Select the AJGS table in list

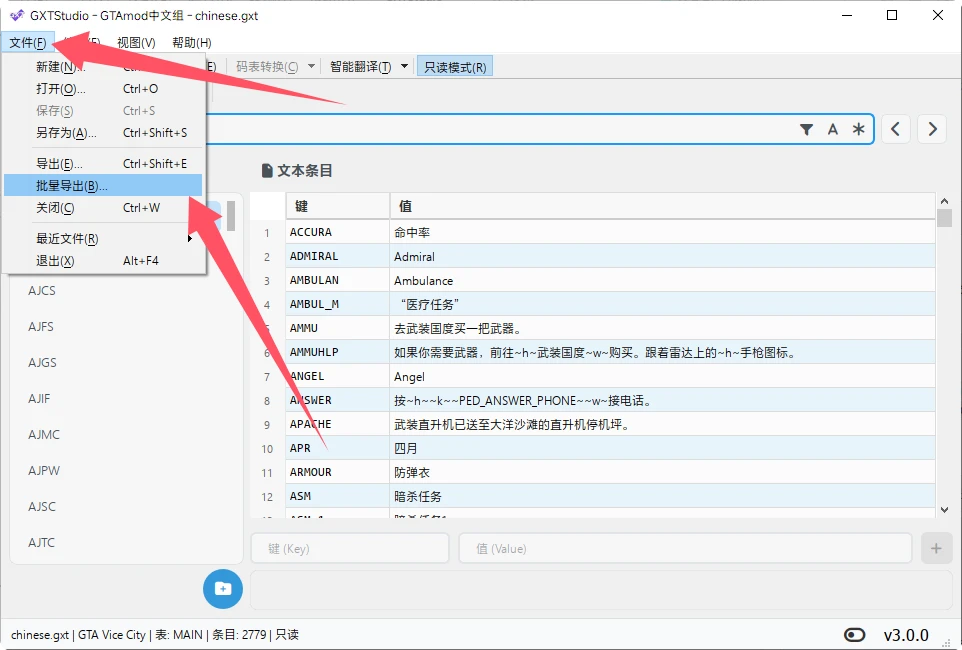pyautogui.click(x=42, y=363)
